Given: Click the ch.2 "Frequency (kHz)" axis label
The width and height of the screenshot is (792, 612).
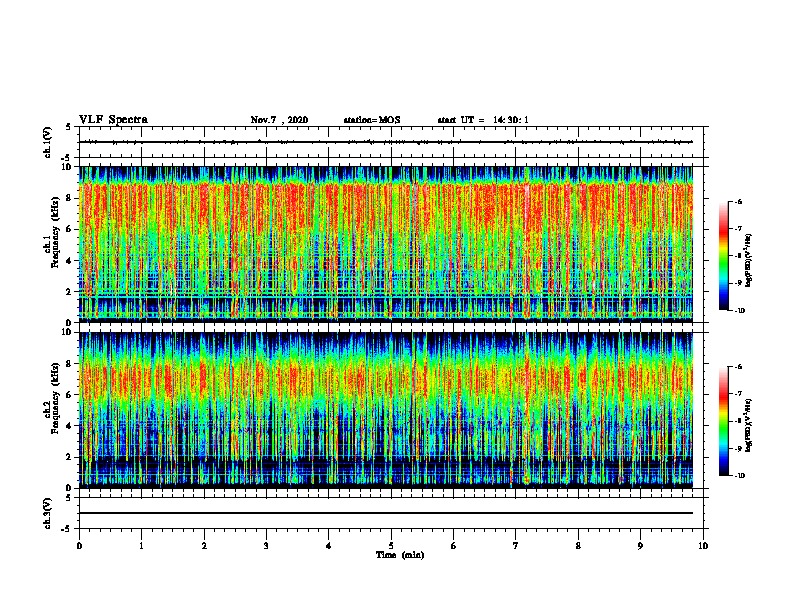Looking at the screenshot, I should pos(55,398).
